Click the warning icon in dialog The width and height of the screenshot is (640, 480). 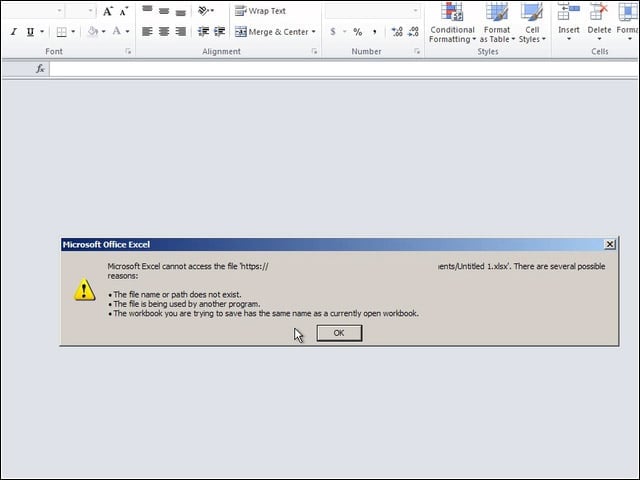pos(84,290)
